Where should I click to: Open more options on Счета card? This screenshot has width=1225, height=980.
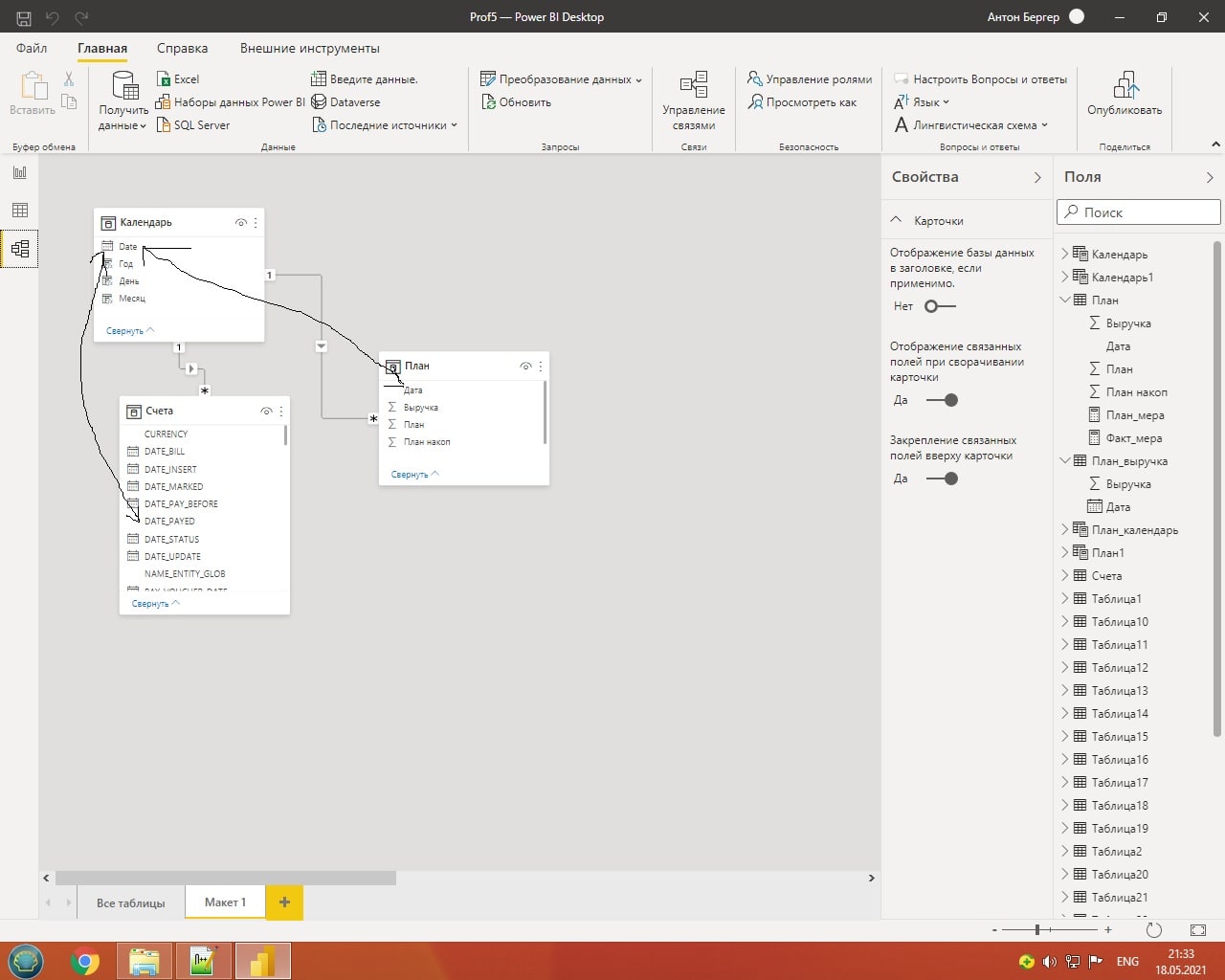coord(281,411)
